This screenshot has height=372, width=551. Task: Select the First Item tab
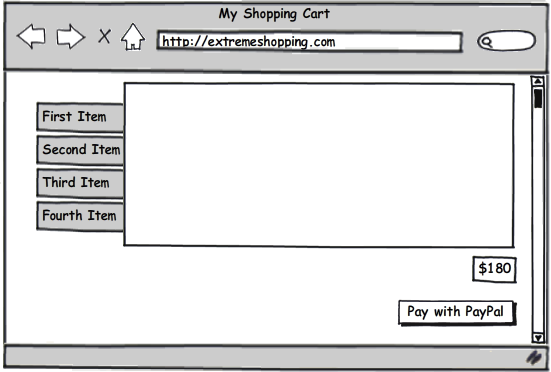(80, 117)
